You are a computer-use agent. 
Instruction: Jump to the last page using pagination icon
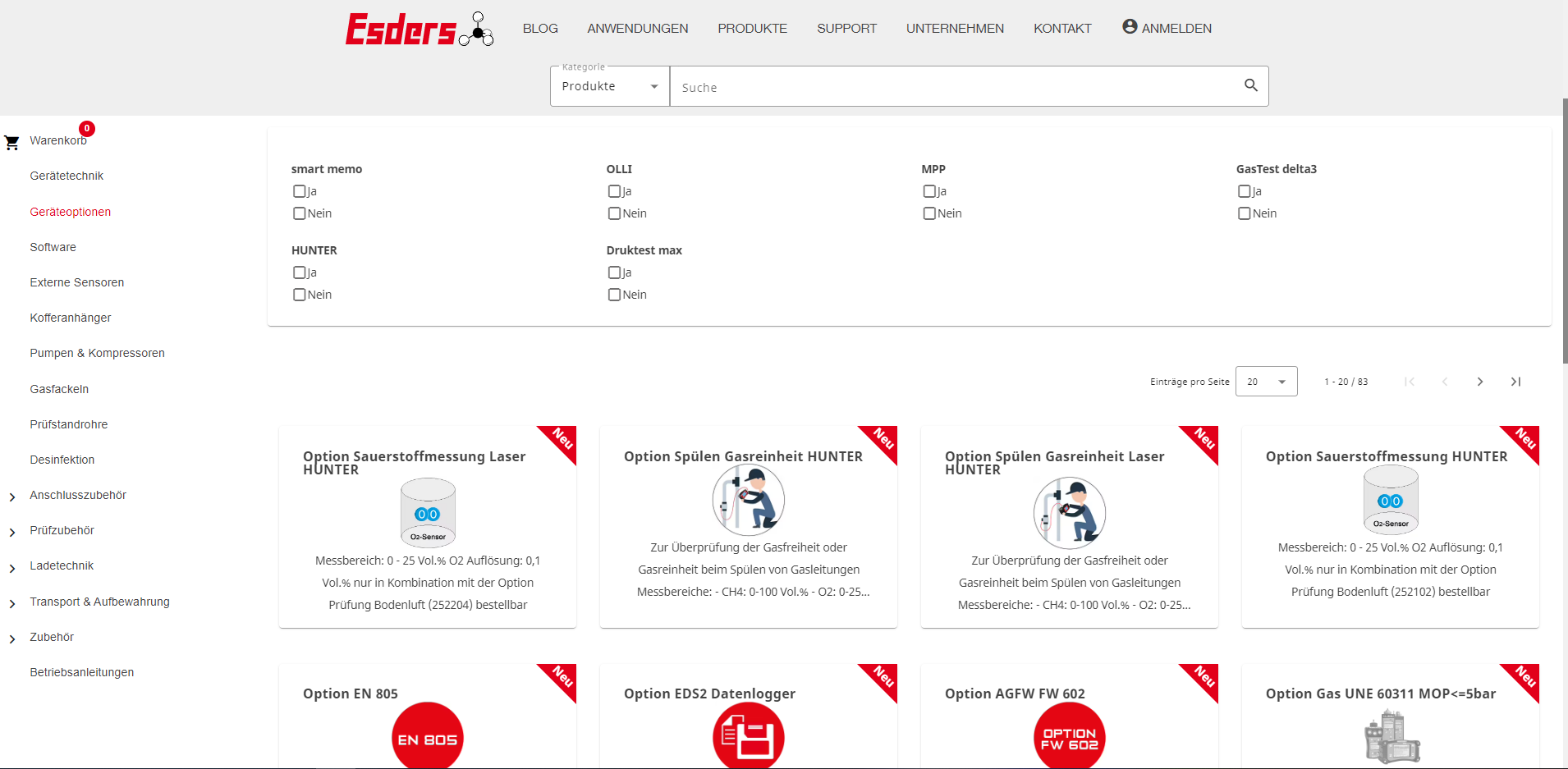coord(1515,382)
